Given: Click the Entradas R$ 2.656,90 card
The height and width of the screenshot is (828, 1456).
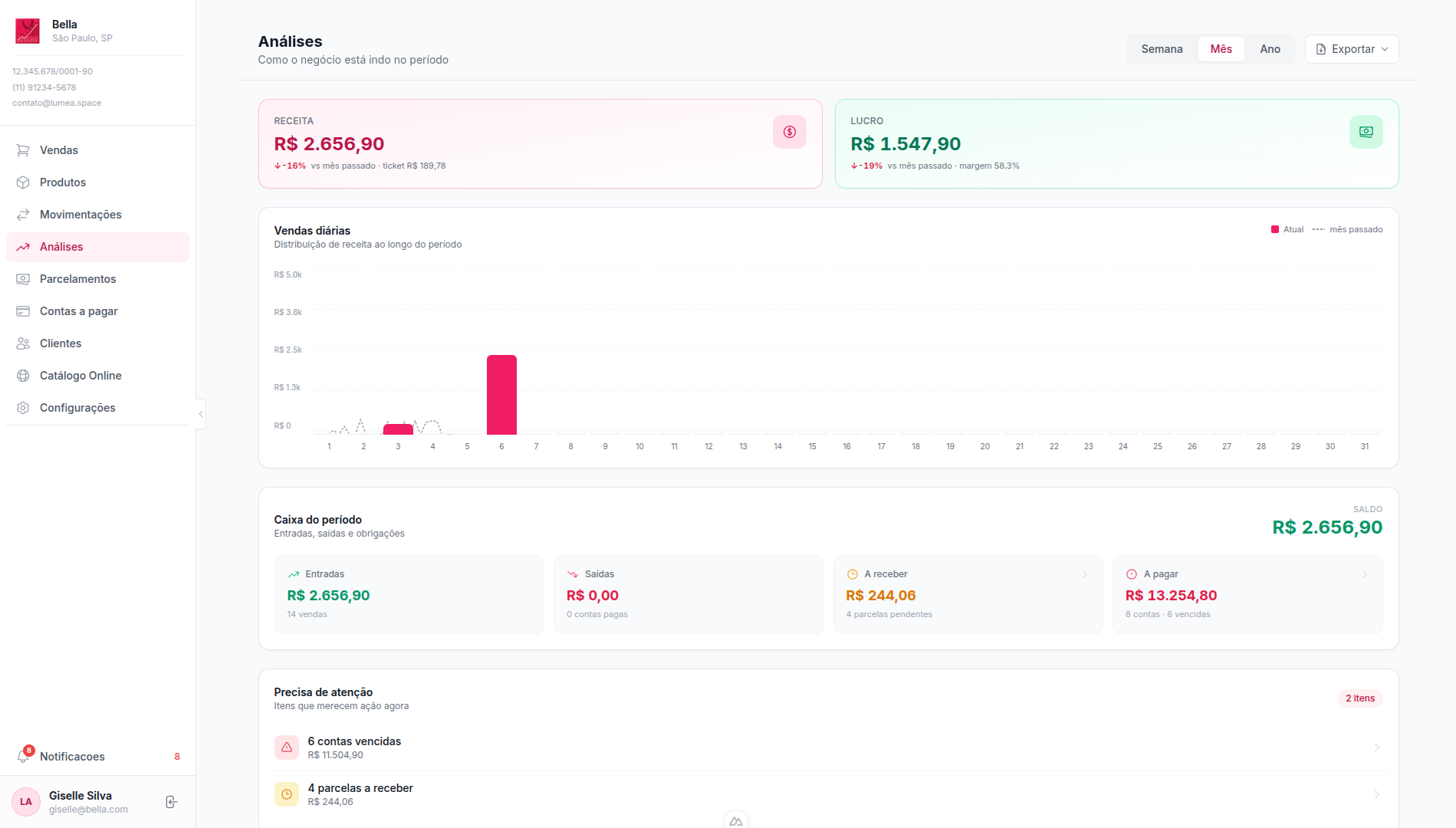Looking at the screenshot, I should pos(409,594).
